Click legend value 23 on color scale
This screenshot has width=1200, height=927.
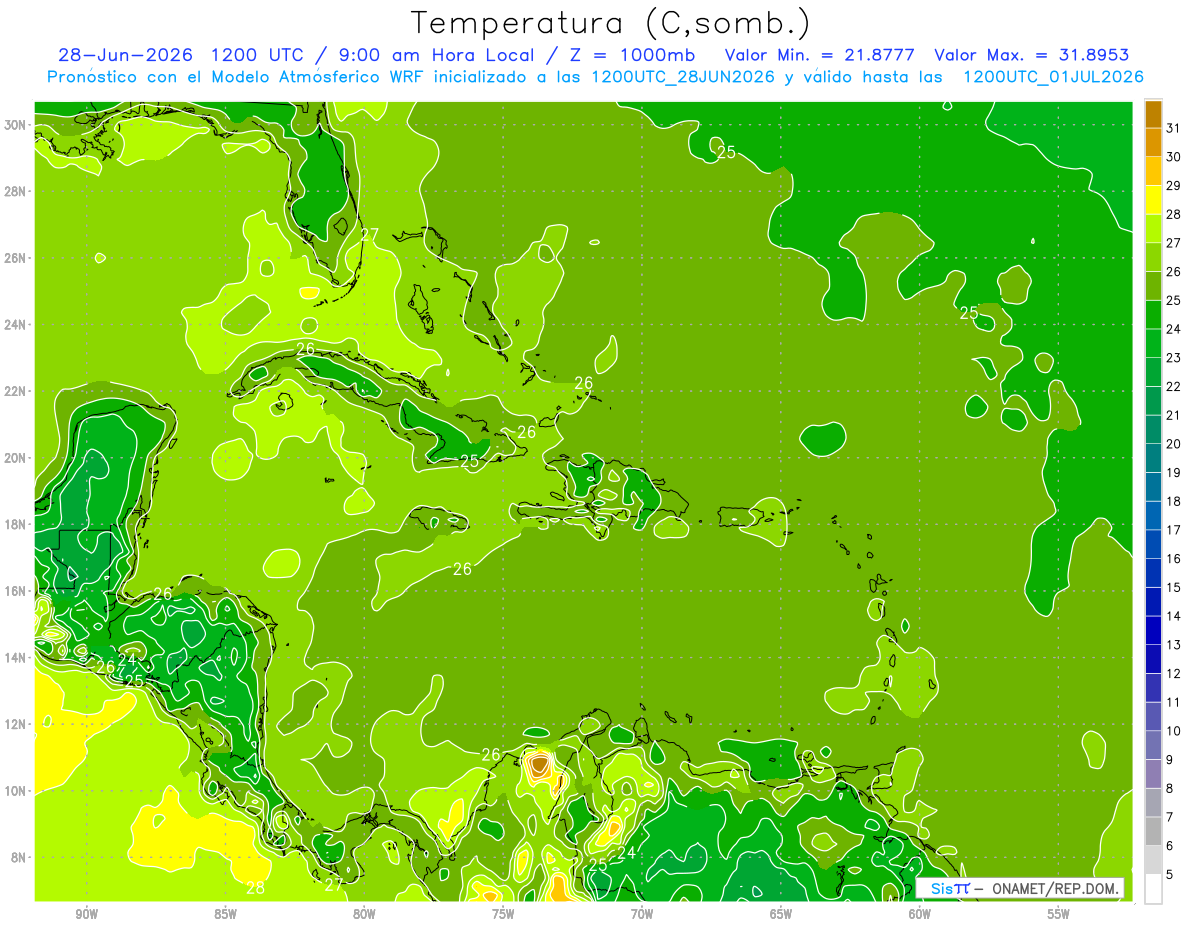pyautogui.click(x=1174, y=357)
